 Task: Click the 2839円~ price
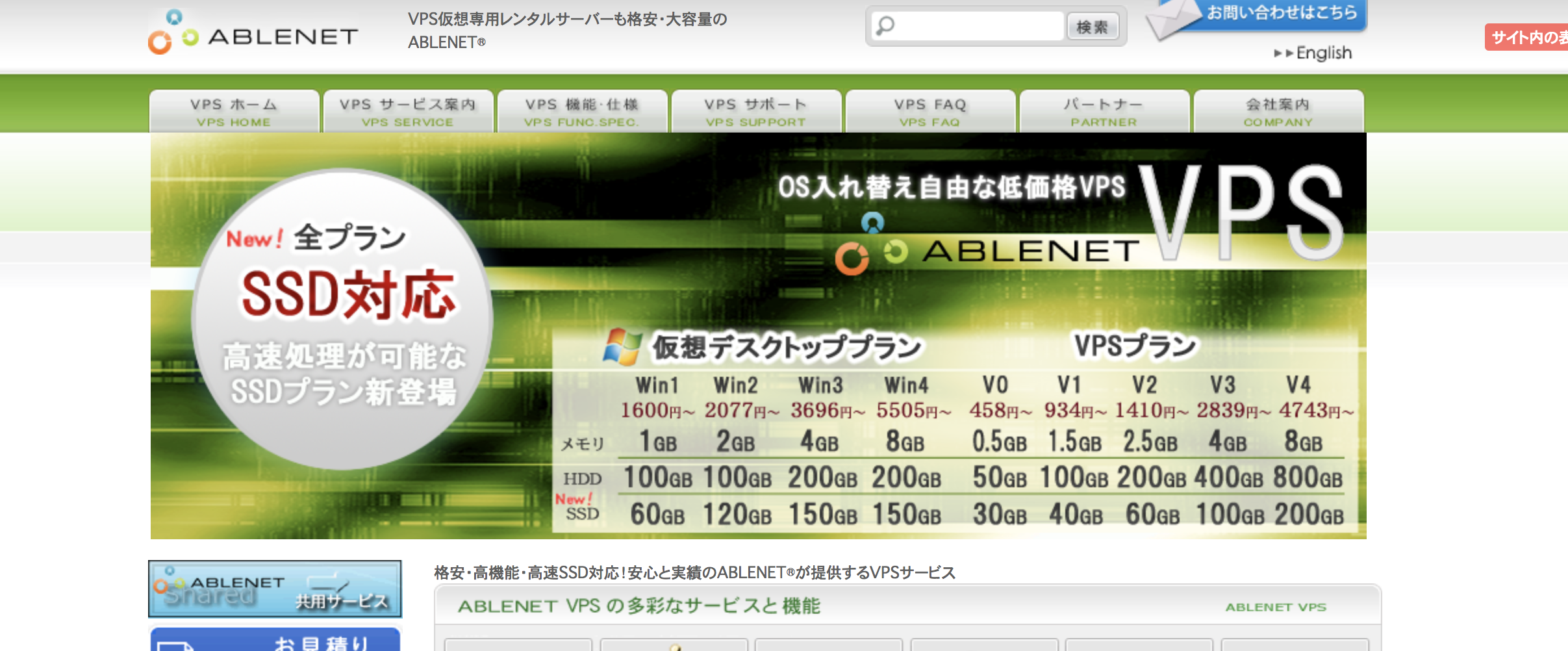1233,411
